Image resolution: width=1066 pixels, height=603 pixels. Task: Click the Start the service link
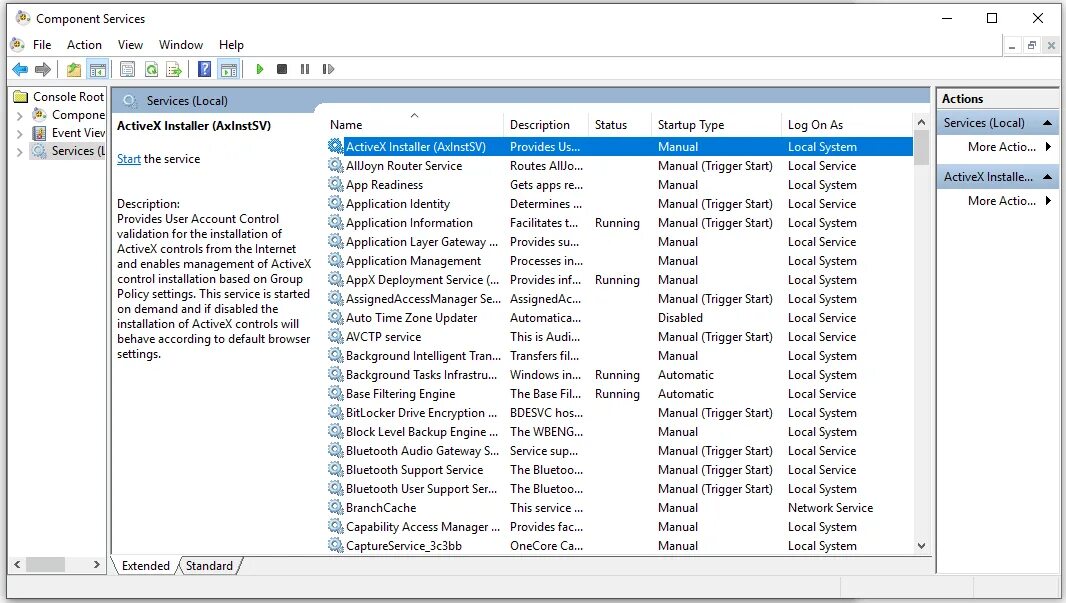coord(128,159)
